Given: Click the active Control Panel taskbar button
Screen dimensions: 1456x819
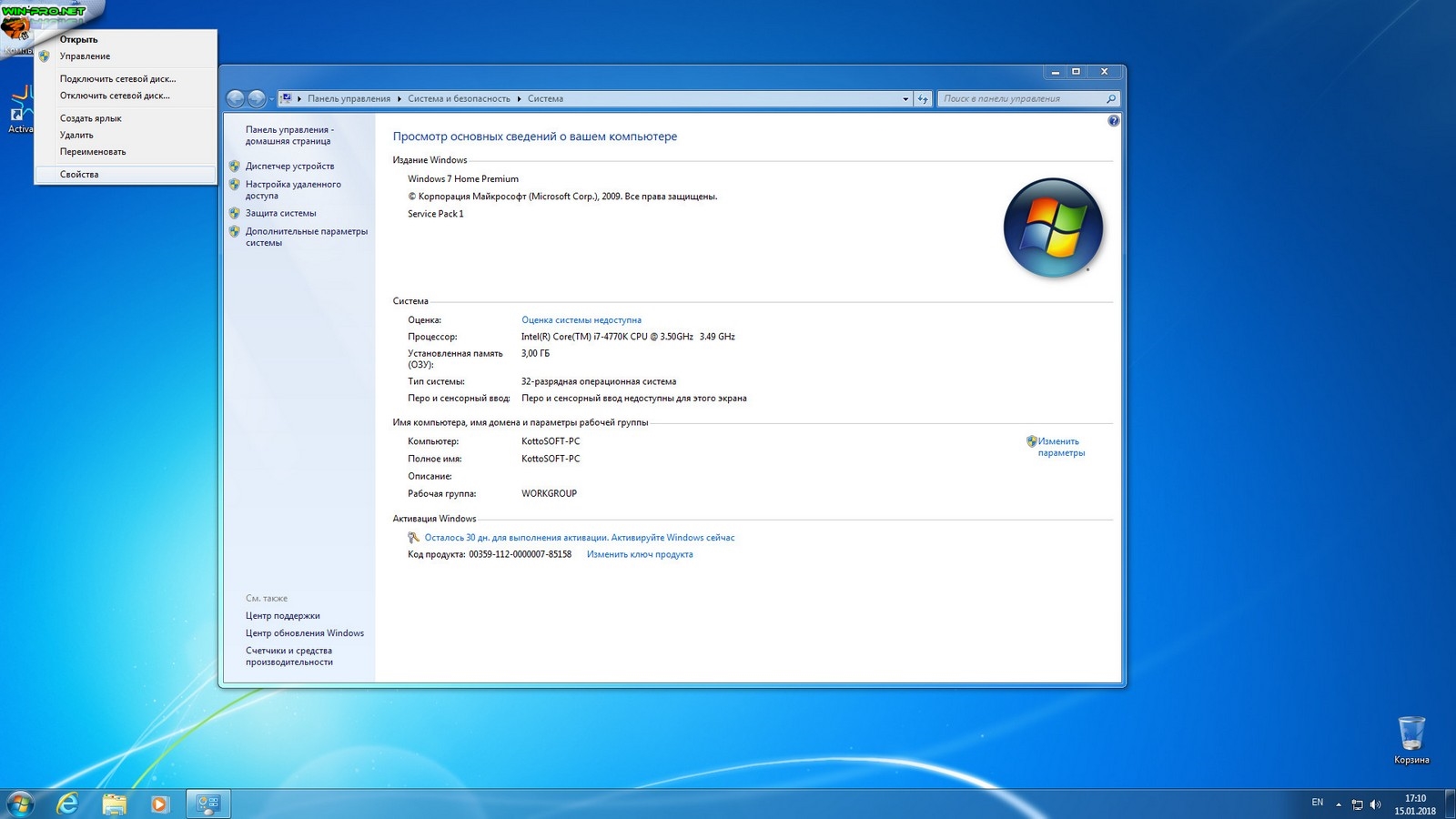Looking at the screenshot, I should point(208,804).
